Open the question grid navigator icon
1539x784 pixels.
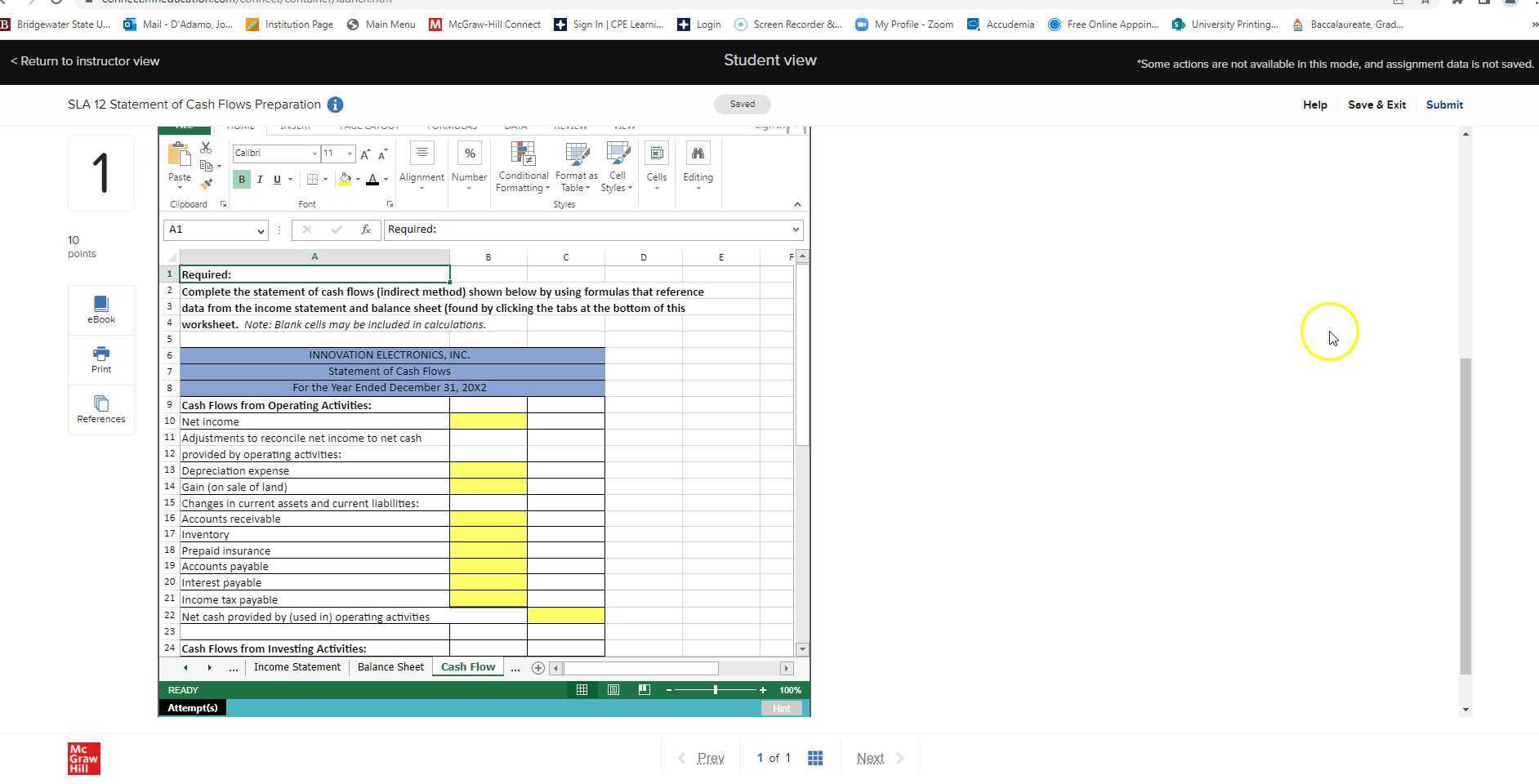(814, 758)
